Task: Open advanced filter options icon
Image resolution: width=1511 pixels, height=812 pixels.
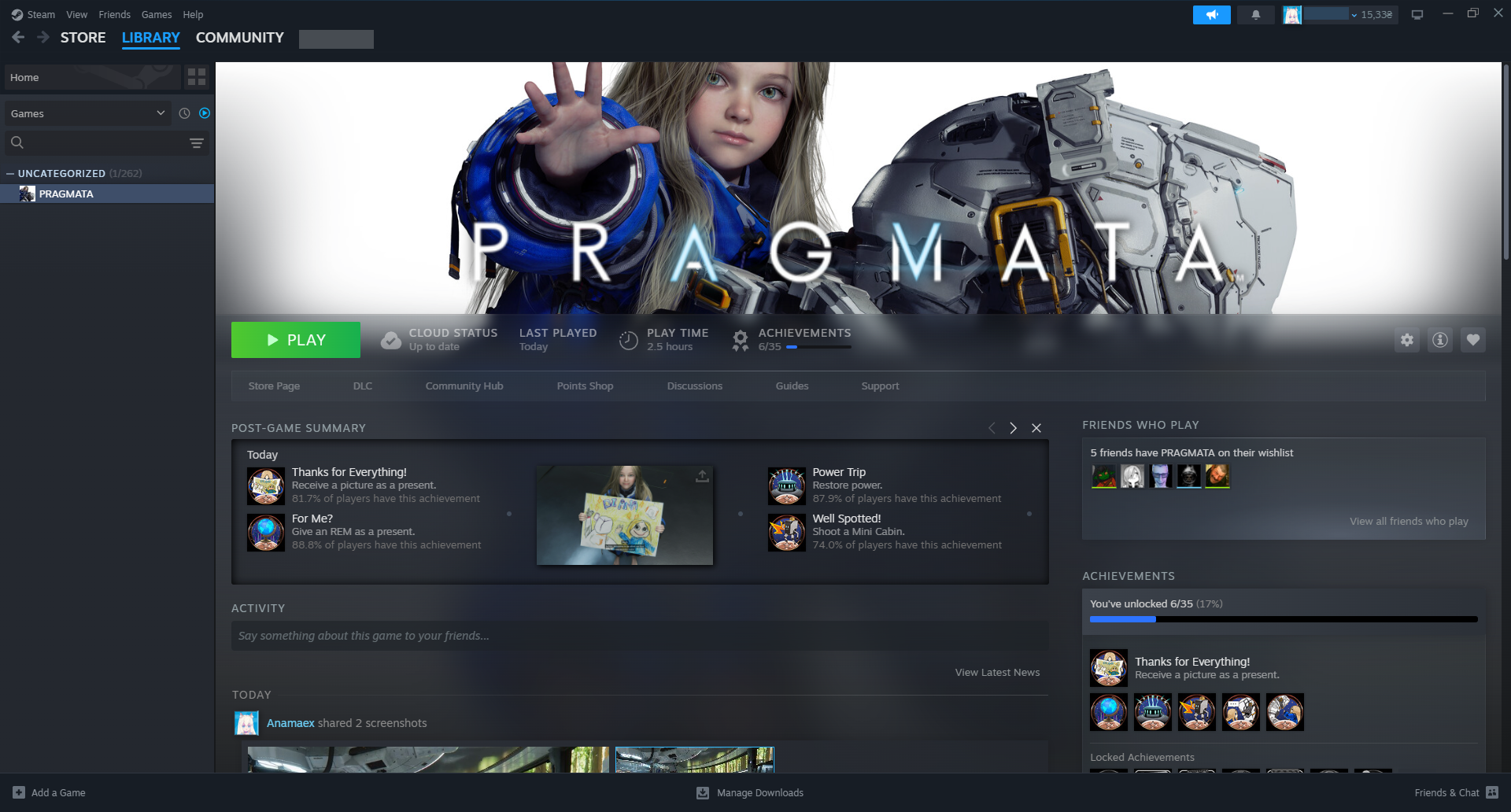Action: (197, 142)
